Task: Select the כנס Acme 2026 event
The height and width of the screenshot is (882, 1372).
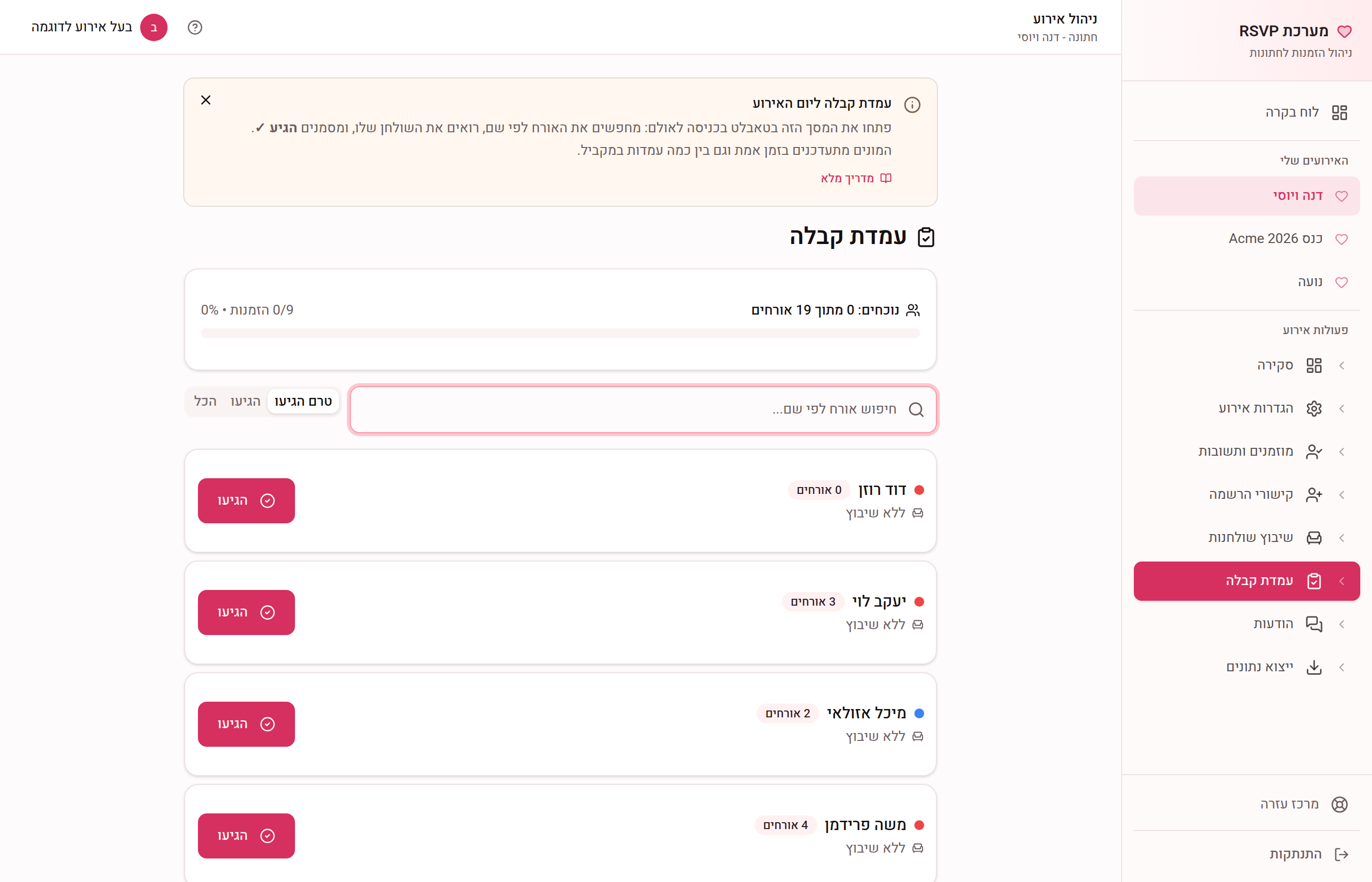Action: 1247,239
